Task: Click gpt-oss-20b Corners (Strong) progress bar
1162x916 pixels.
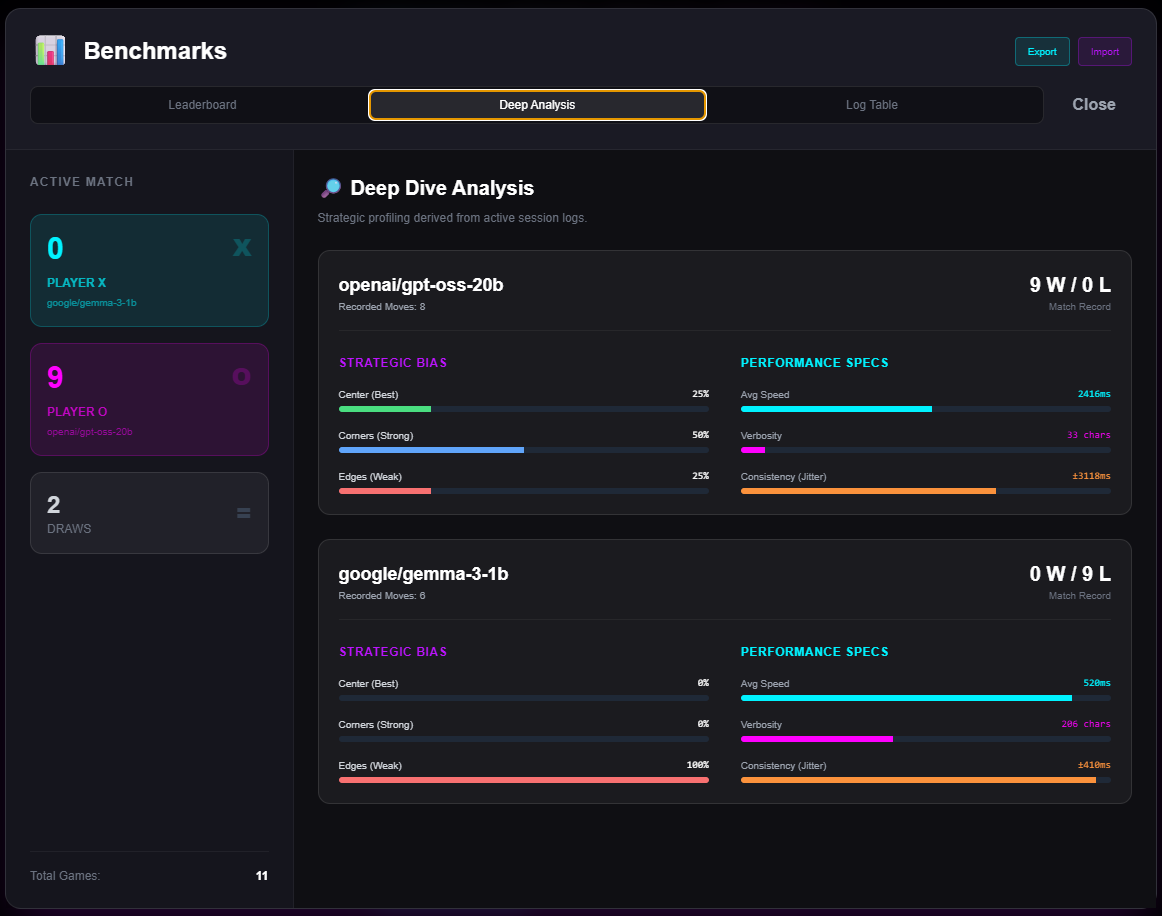Action: pyautogui.click(x=524, y=450)
